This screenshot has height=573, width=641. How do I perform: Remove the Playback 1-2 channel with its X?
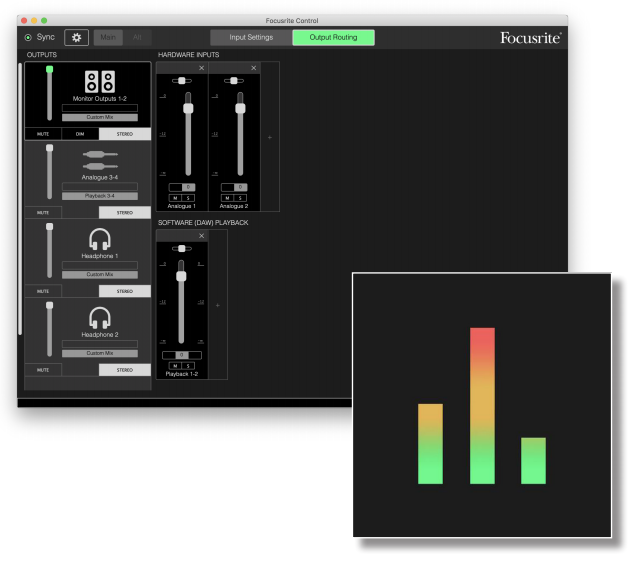click(202, 236)
